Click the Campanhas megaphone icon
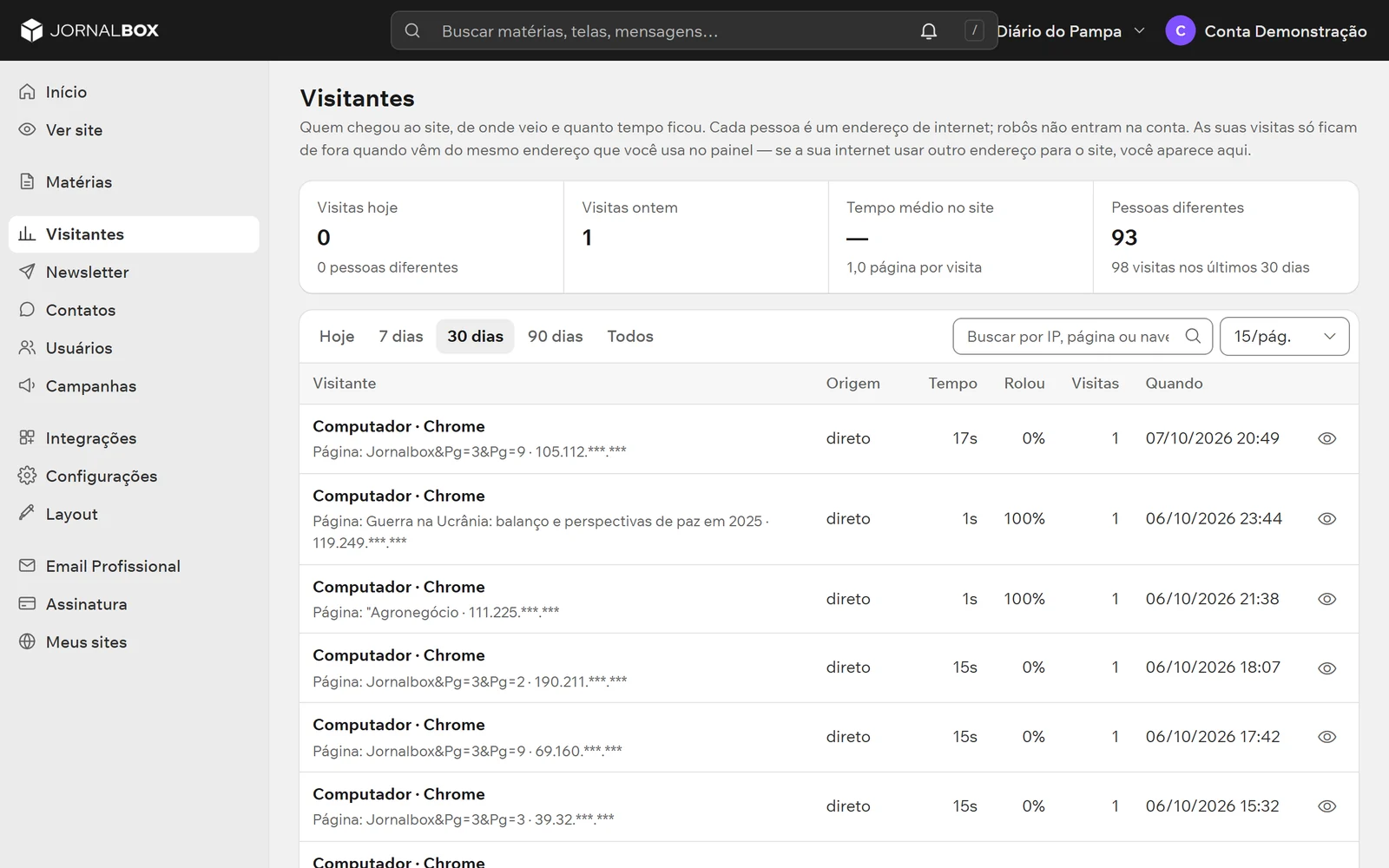The image size is (1389, 868). (x=28, y=386)
